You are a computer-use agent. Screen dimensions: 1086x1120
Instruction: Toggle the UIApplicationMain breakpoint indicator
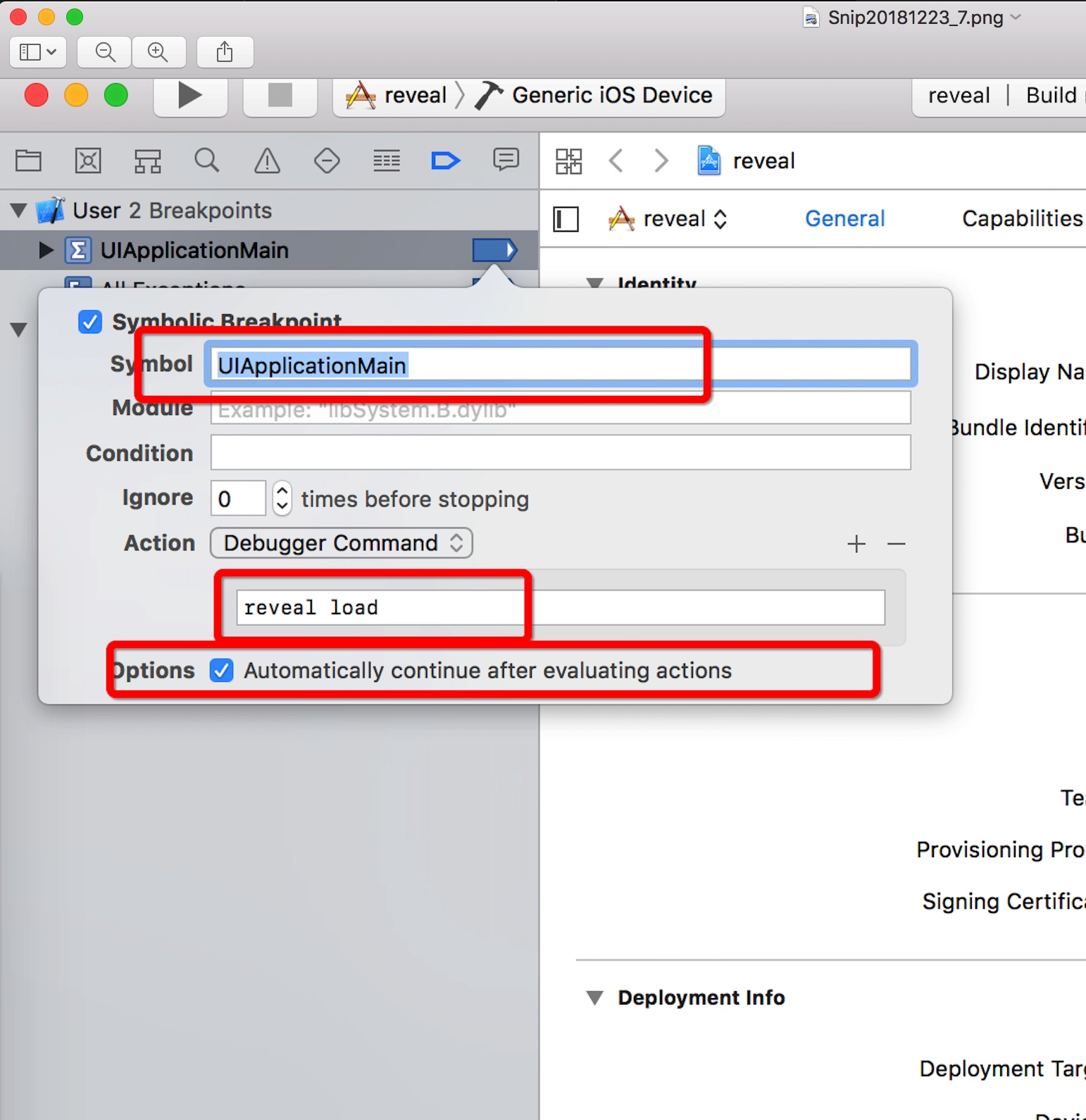pos(494,250)
